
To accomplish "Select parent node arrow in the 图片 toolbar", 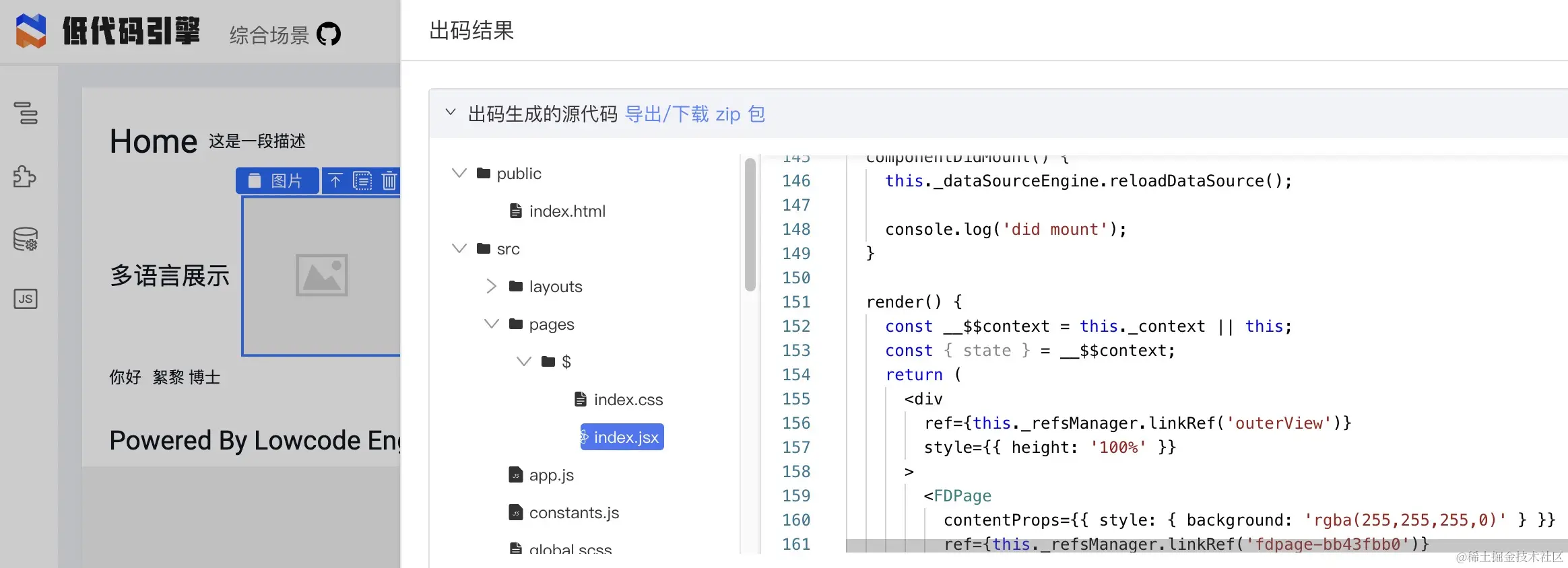I will tap(335, 180).
